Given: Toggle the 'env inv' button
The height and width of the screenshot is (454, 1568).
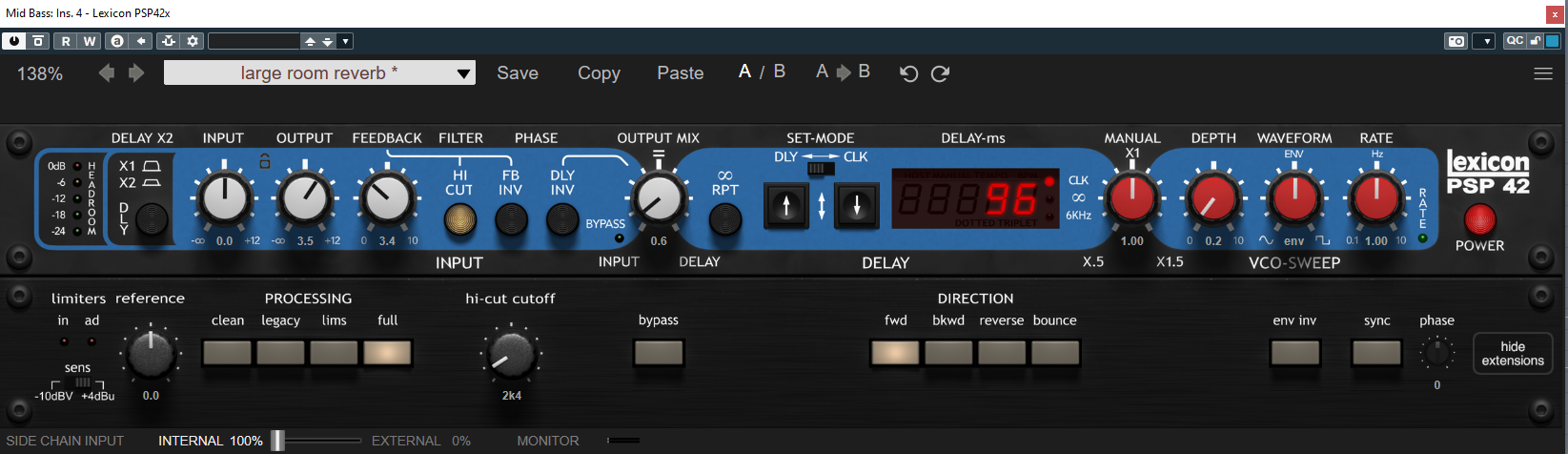Looking at the screenshot, I should (x=1295, y=352).
